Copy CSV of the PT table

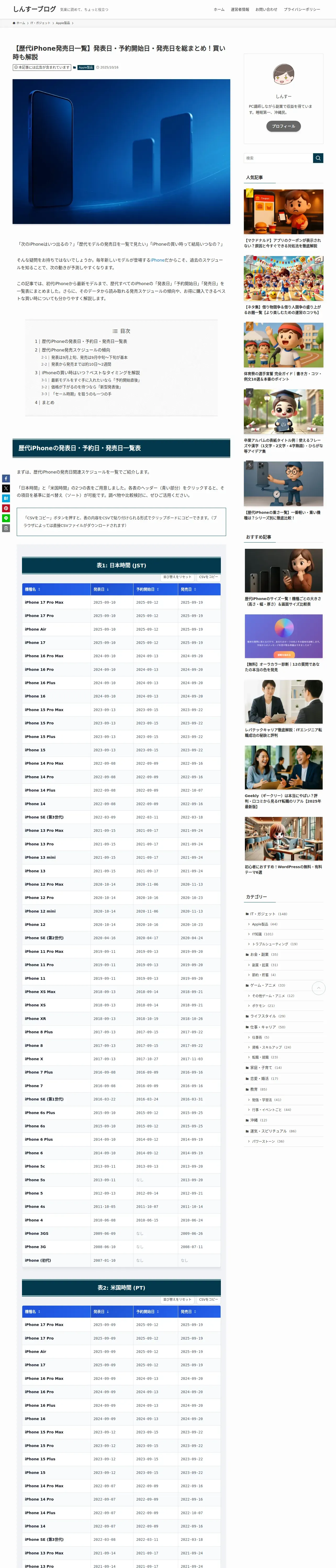click(209, 1300)
